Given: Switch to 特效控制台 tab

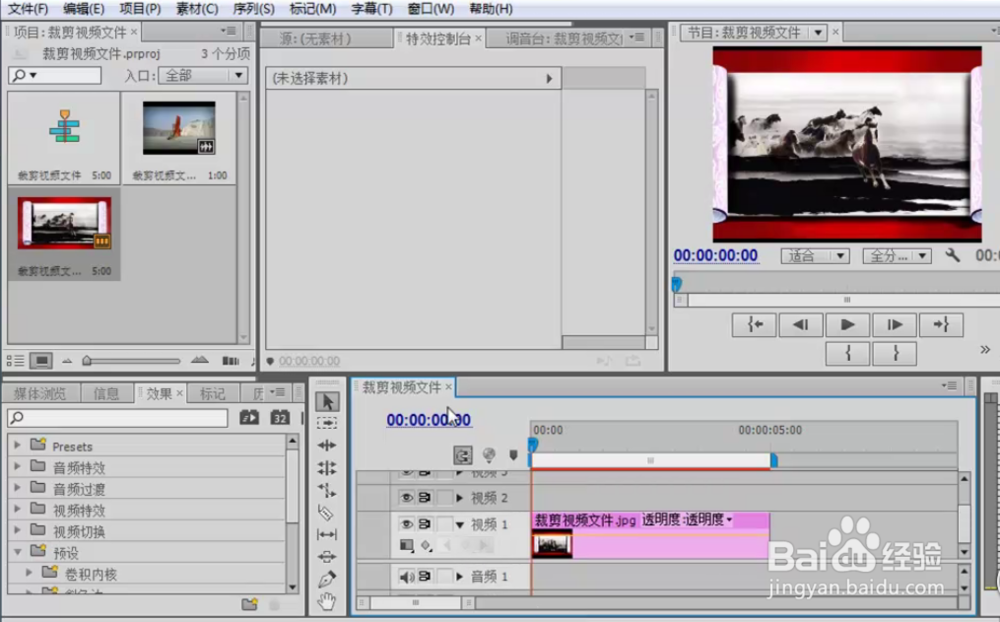Looking at the screenshot, I should (x=438, y=39).
